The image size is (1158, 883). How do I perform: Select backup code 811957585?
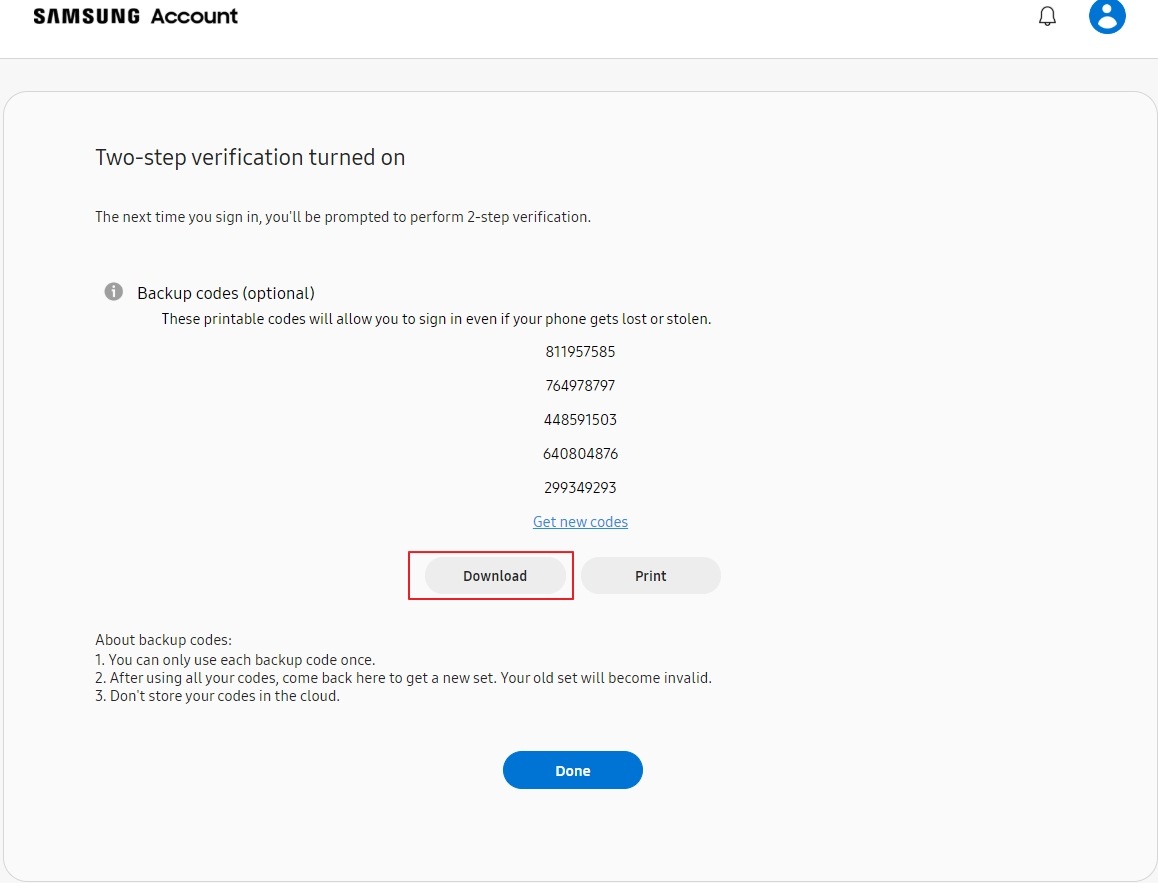coord(580,351)
